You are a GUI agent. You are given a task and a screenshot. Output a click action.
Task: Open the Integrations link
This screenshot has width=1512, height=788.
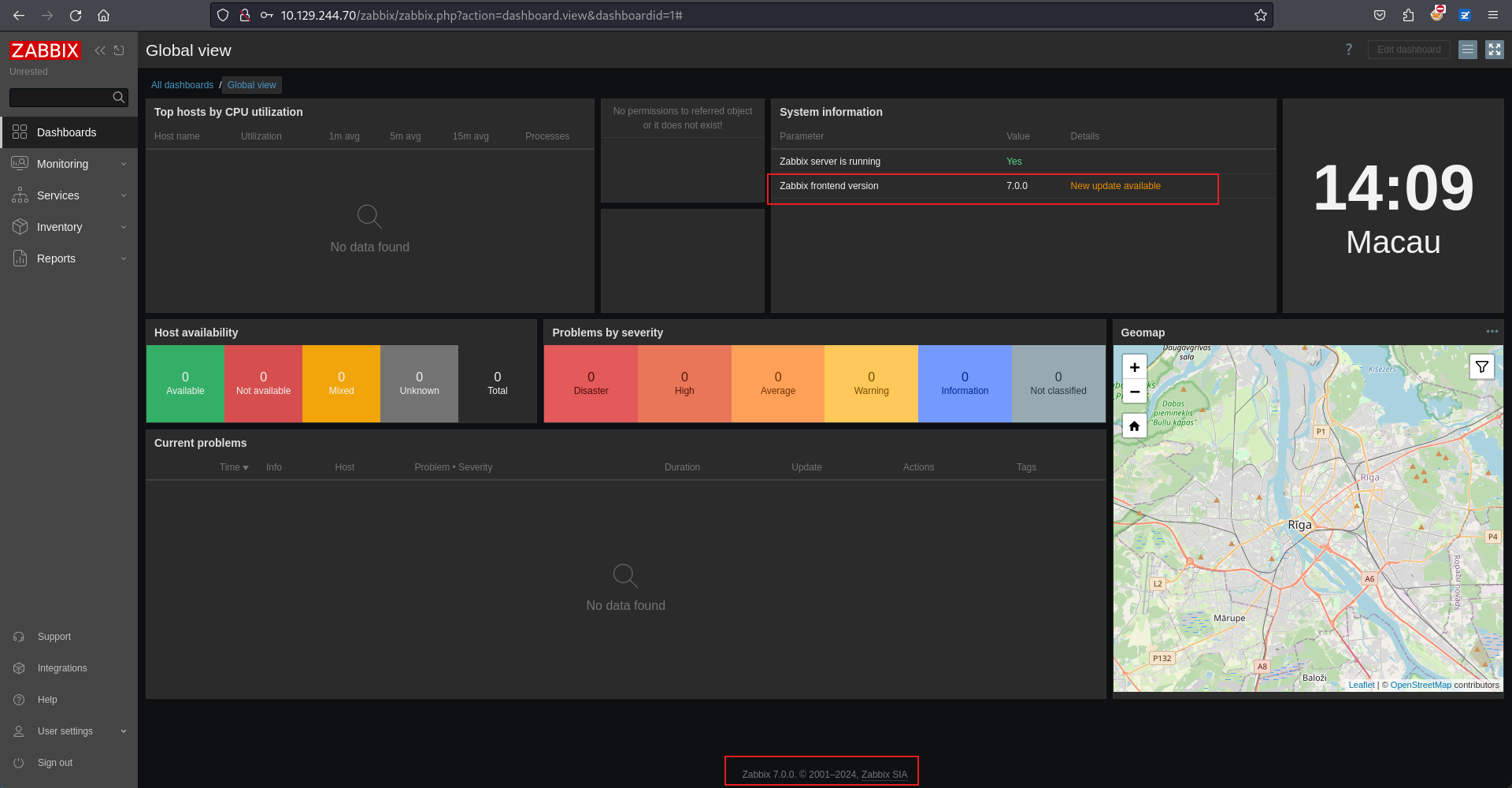[62, 668]
